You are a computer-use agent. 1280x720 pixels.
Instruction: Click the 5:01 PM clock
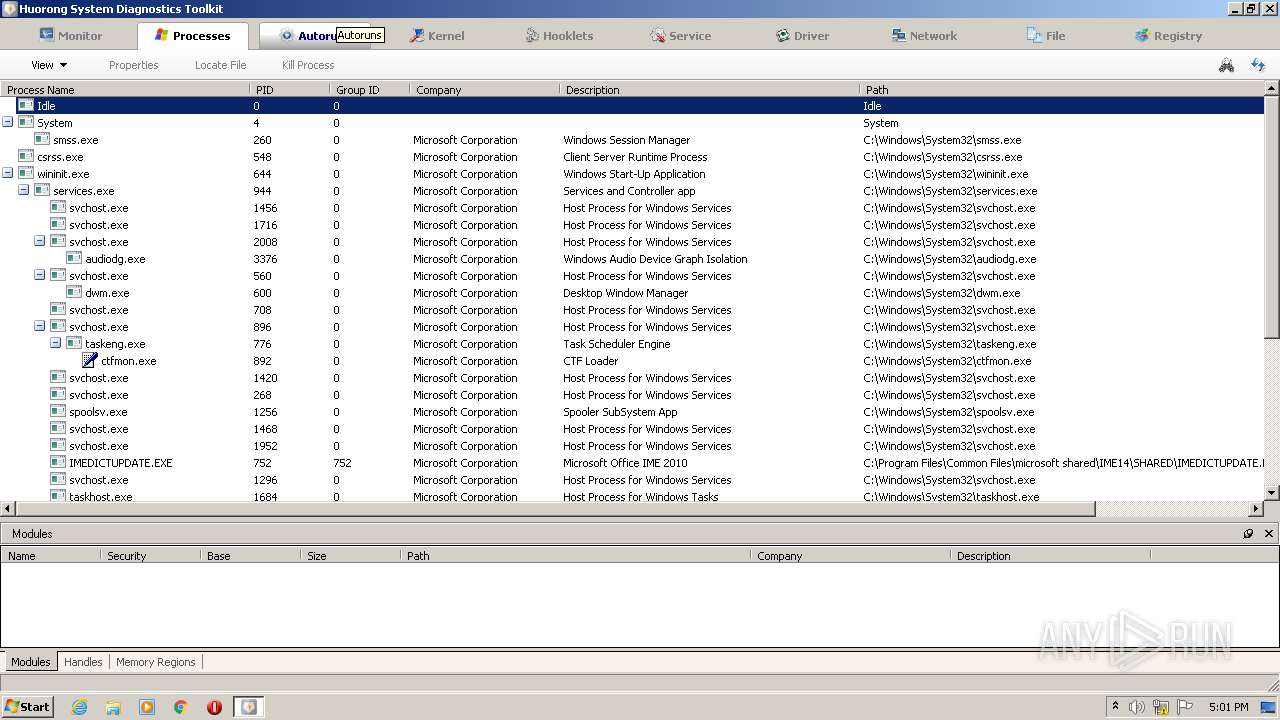(x=1228, y=707)
